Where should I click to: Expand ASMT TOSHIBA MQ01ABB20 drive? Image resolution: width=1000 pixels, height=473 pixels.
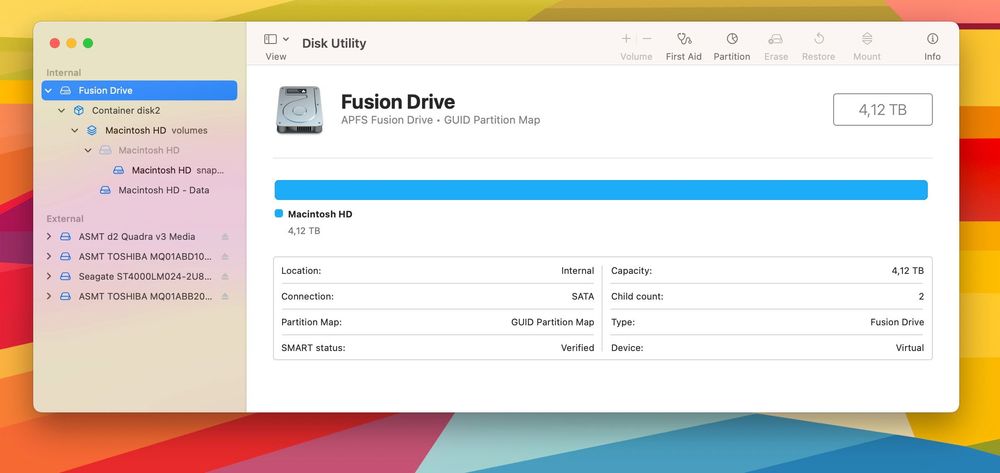[x=49, y=296]
